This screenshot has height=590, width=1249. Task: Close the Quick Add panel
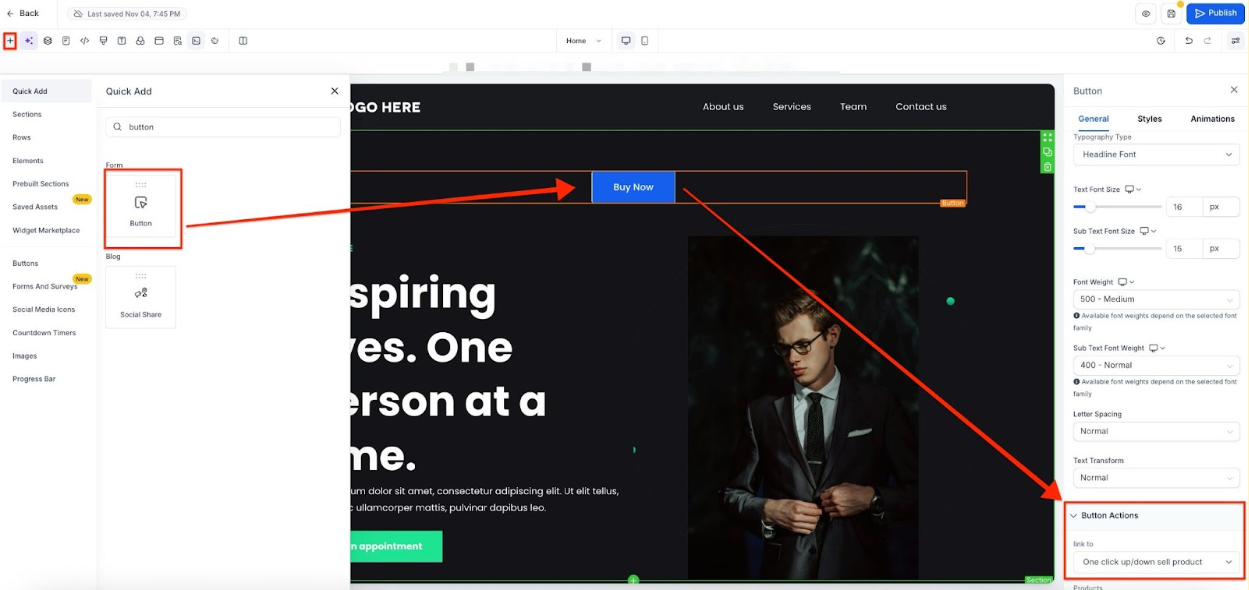(335, 91)
